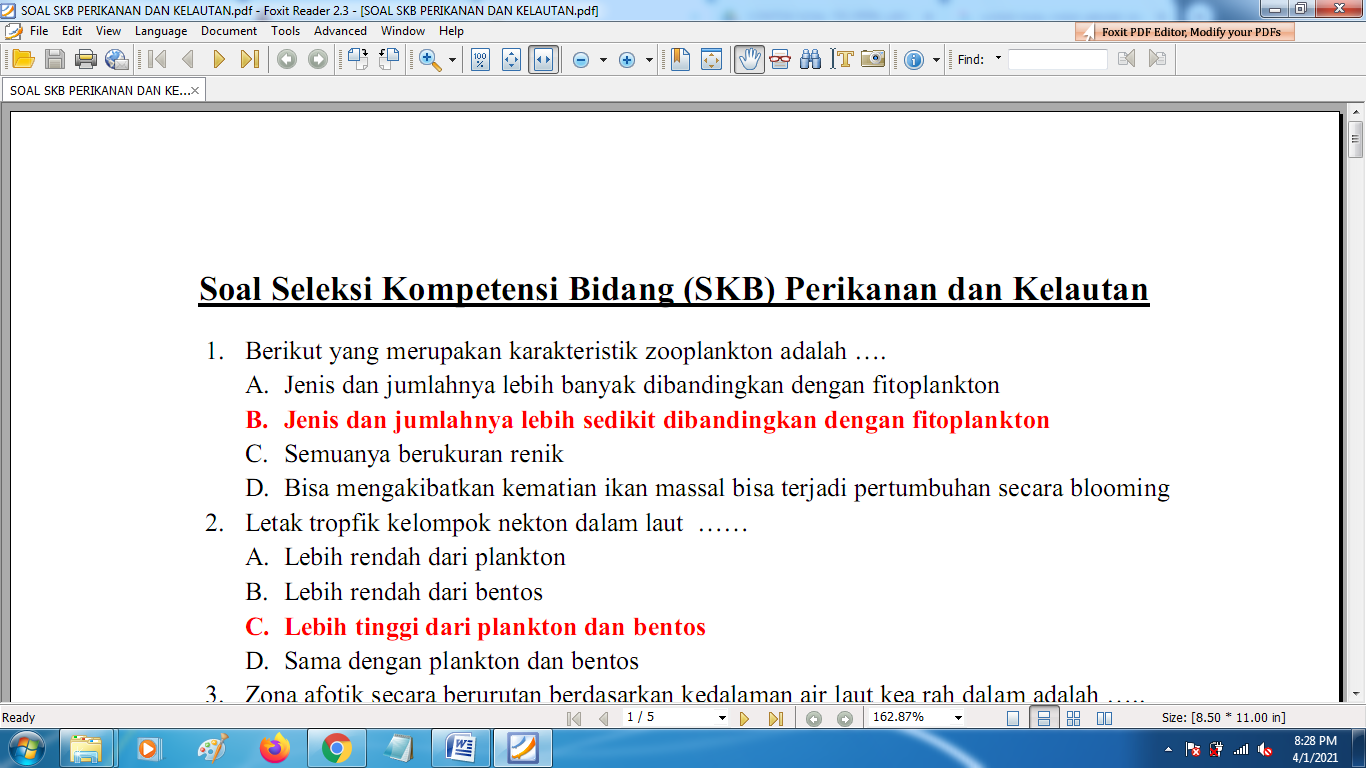The image size is (1366, 768).
Task: Enable Fit Width view mode
Action: click(x=543, y=60)
